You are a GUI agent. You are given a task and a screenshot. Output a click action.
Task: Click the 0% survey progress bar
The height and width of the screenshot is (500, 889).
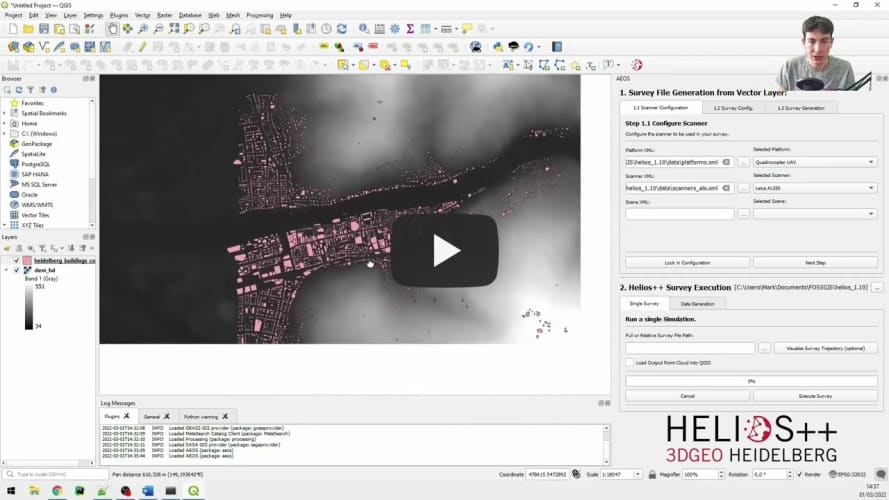[751, 381]
